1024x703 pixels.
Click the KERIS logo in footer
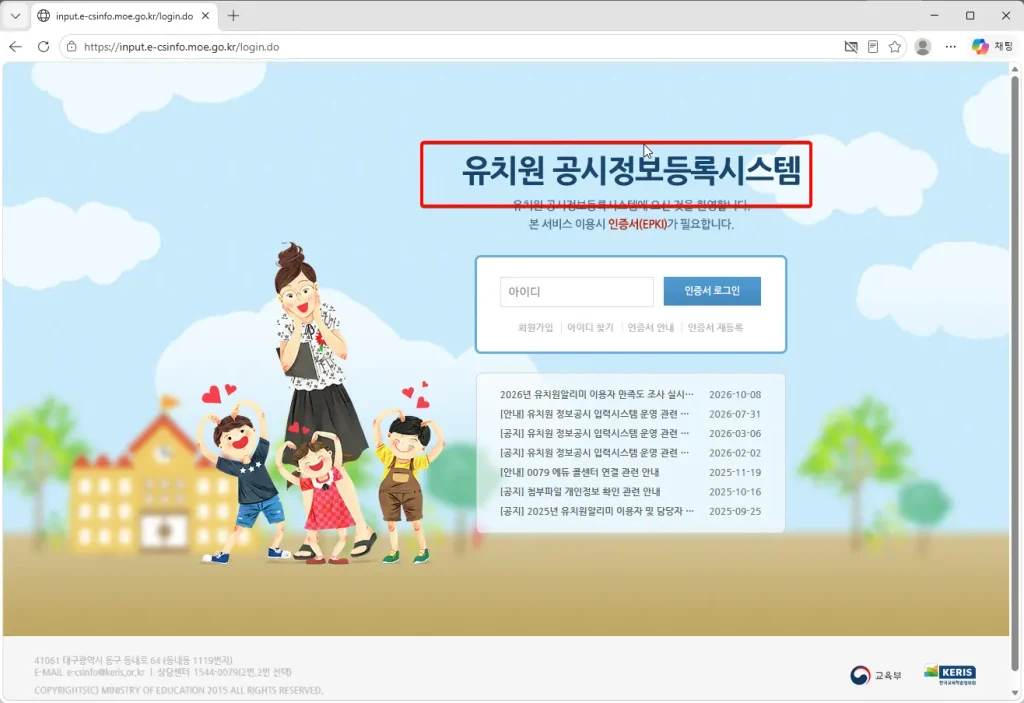pyautogui.click(x=950, y=674)
